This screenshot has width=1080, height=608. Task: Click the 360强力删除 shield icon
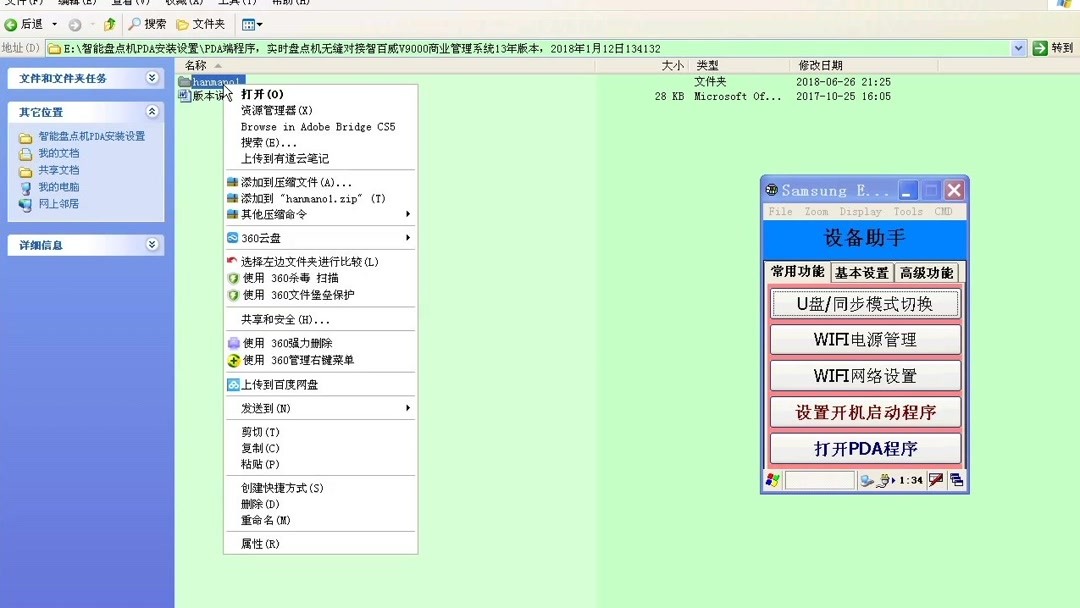tap(232, 342)
